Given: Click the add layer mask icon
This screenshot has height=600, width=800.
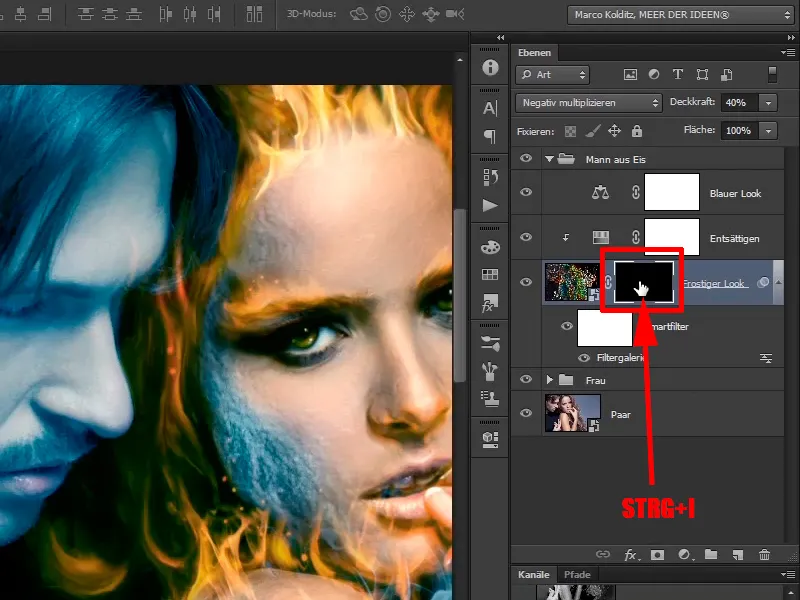Looking at the screenshot, I should click(x=658, y=555).
